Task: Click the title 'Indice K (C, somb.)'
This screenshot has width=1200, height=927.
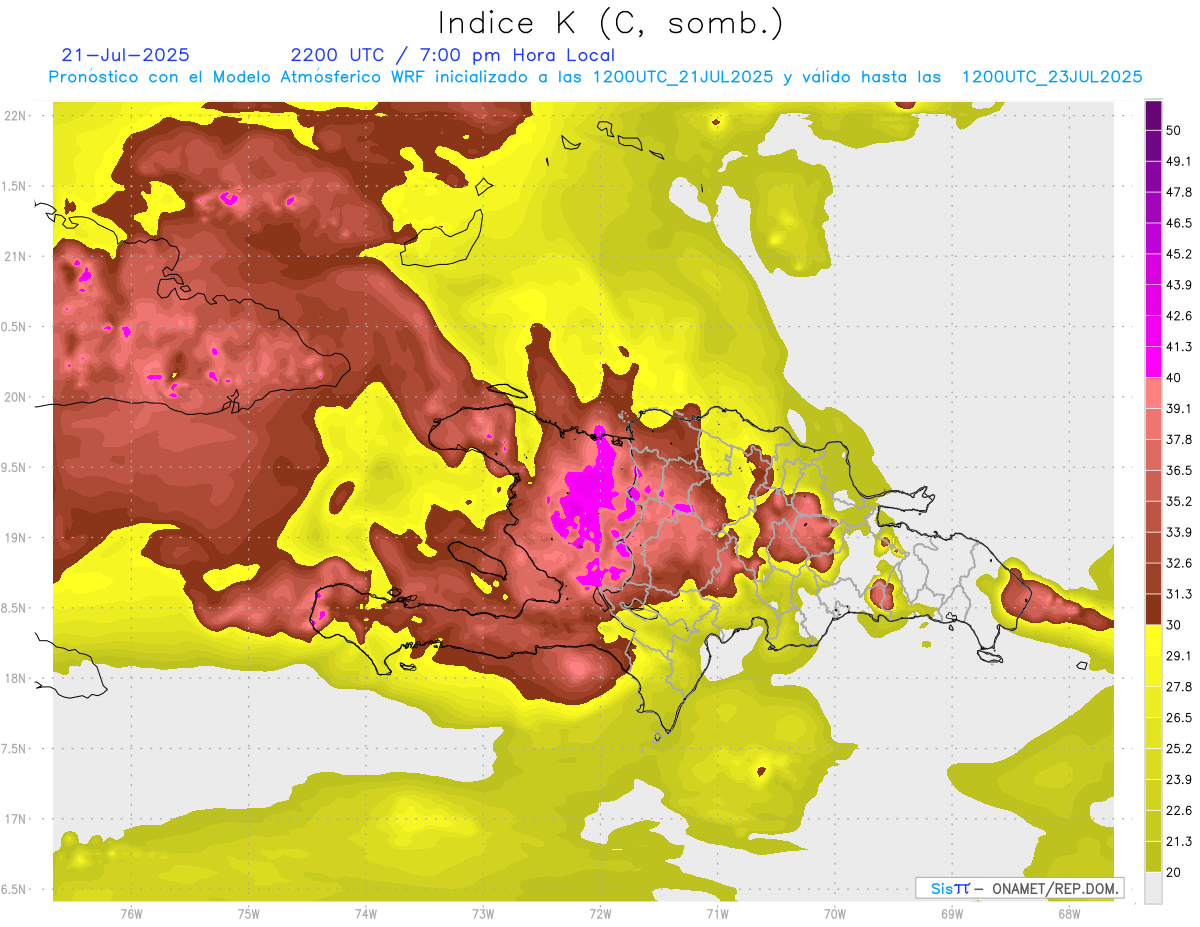Action: pyautogui.click(x=611, y=23)
